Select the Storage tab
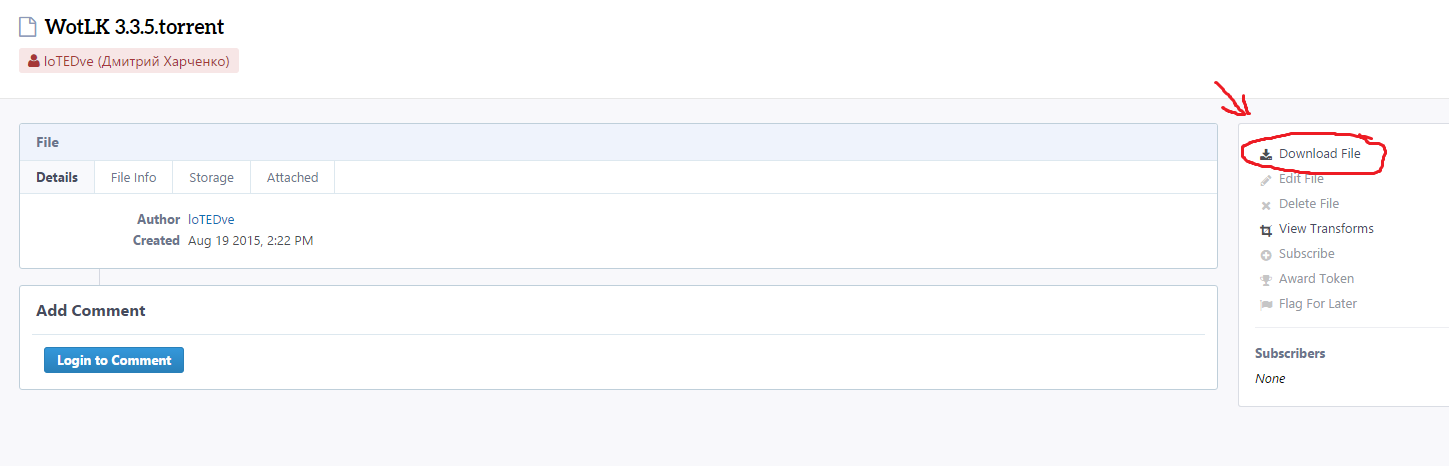The width and height of the screenshot is (1449, 466). [x=211, y=177]
